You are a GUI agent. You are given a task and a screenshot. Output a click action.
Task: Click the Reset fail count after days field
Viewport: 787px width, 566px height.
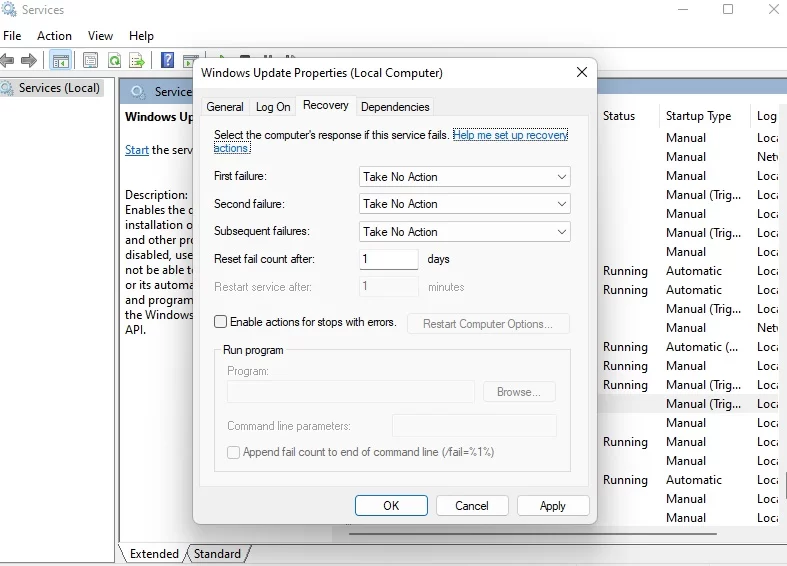pos(388,259)
